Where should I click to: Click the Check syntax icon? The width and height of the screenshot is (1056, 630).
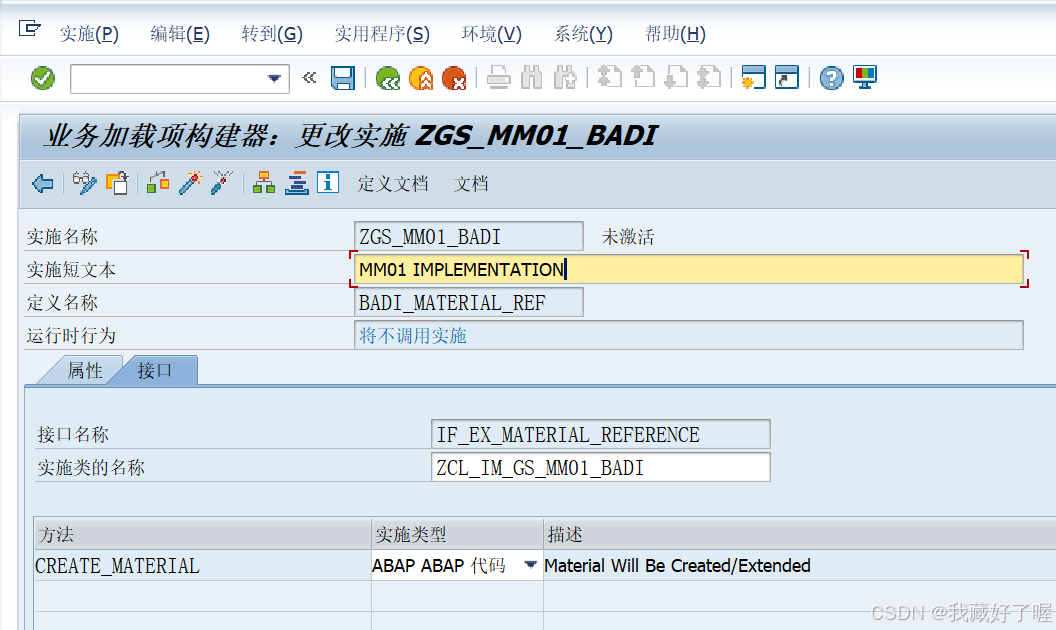coord(158,183)
